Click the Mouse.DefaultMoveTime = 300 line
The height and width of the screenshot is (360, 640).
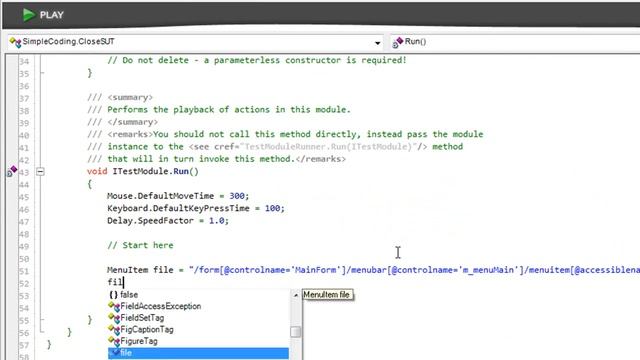pyautogui.click(x=178, y=196)
